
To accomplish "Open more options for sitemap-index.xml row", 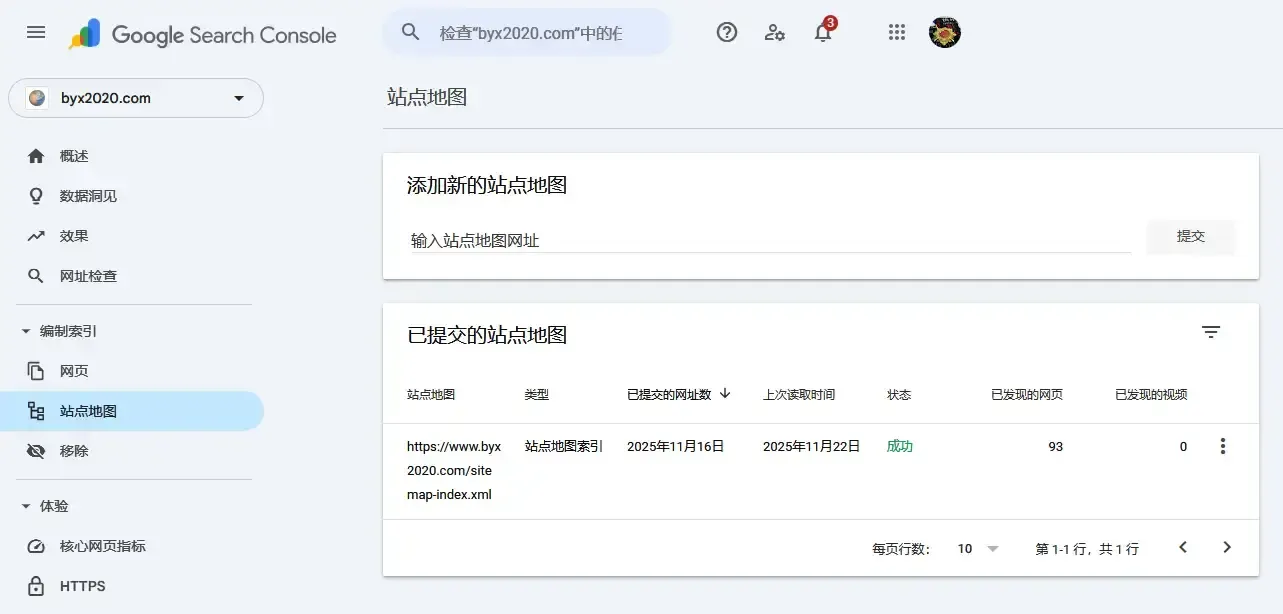I will coord(1222,447).
